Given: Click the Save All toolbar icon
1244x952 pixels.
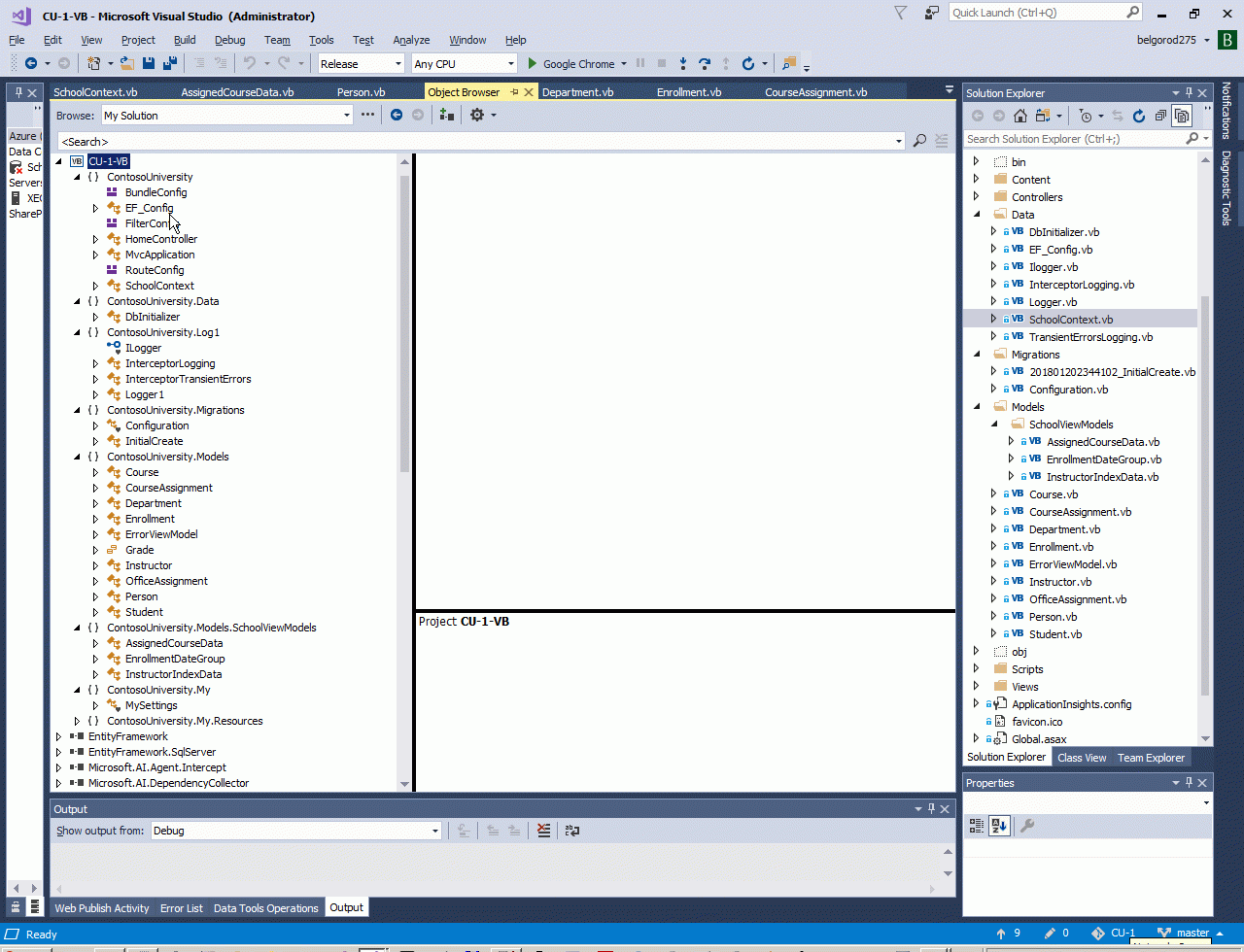Looking at the screenshot, I should pyautogui.click(x=170, y=63).
